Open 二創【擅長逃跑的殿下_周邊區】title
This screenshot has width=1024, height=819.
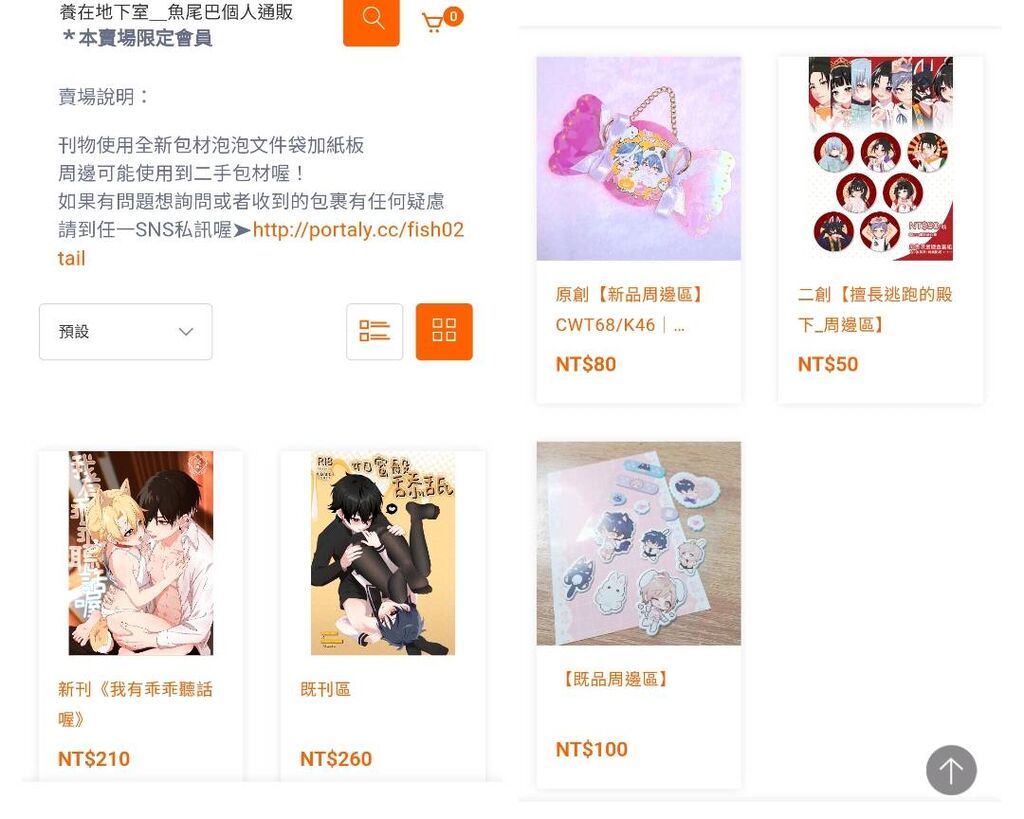[874, 310]
